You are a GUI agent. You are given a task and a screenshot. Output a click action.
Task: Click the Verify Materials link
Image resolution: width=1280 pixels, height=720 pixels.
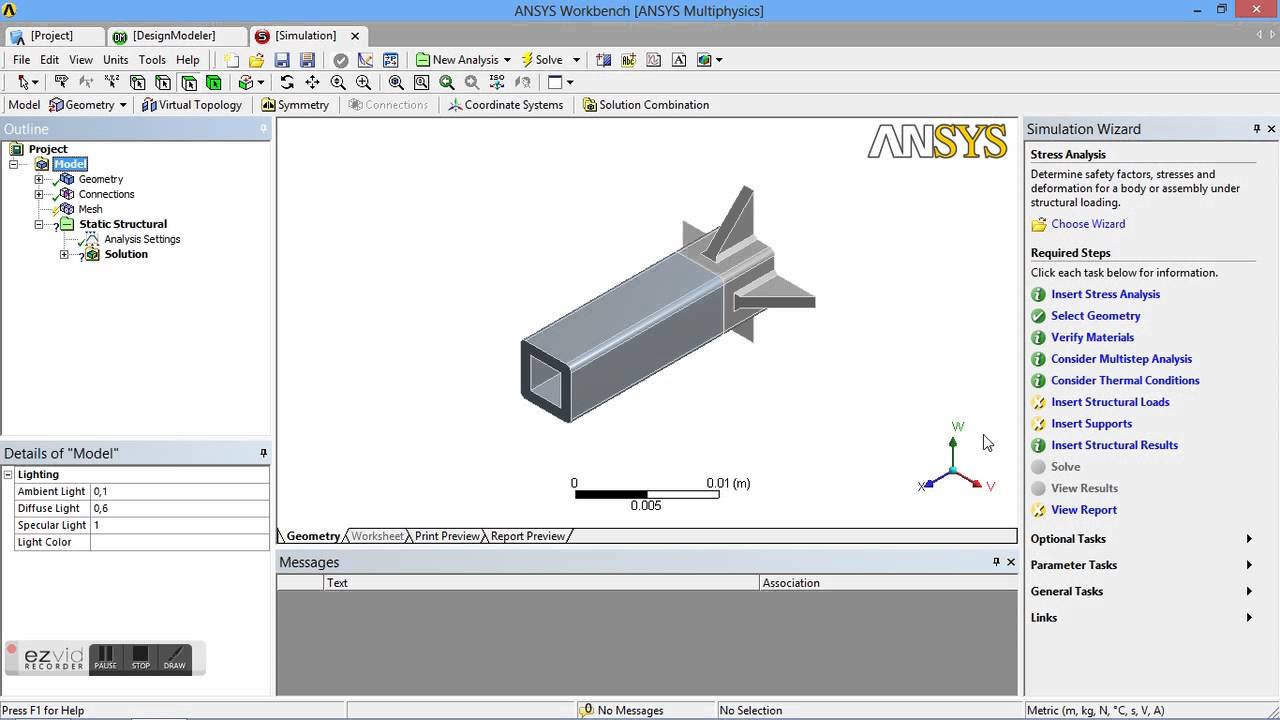(1092, 338)
